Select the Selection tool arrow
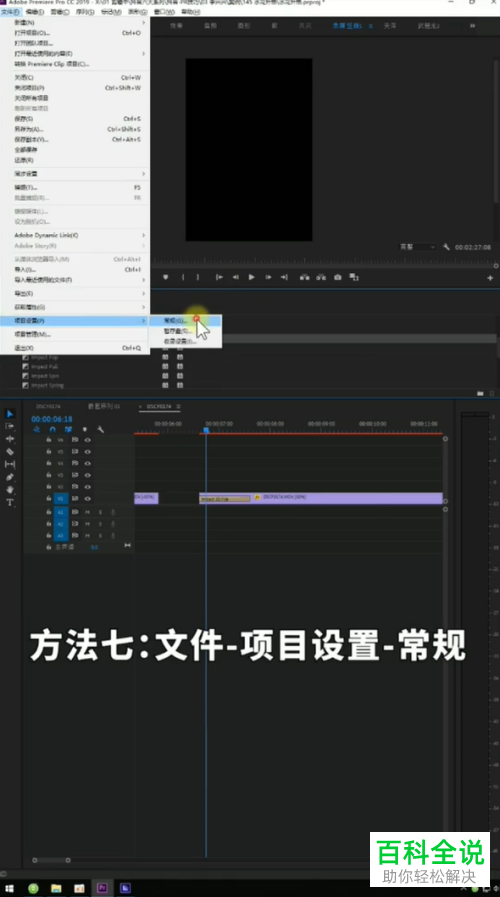This screenshot has width=500, height=897. 10,414
